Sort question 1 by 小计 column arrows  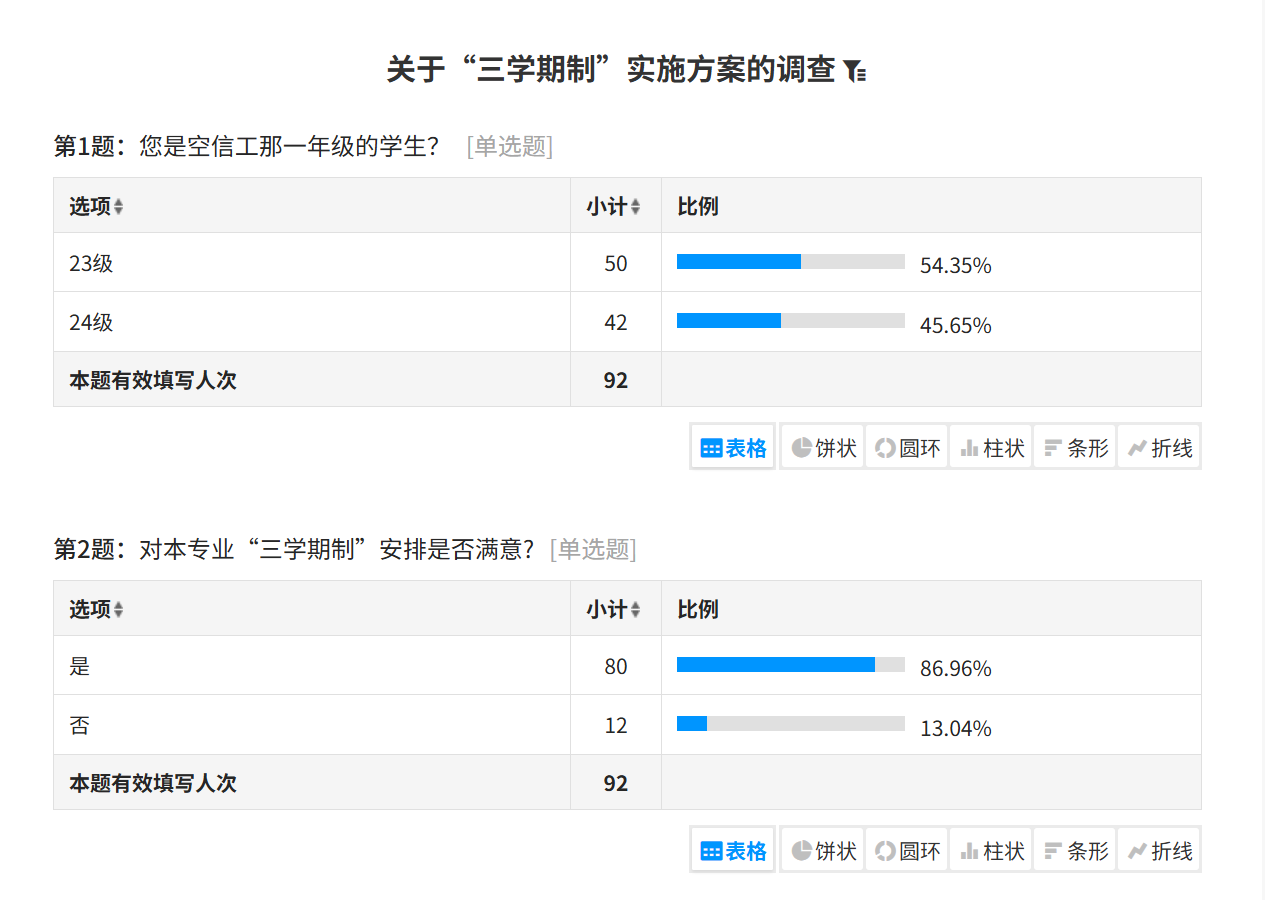tap(635, 207)
